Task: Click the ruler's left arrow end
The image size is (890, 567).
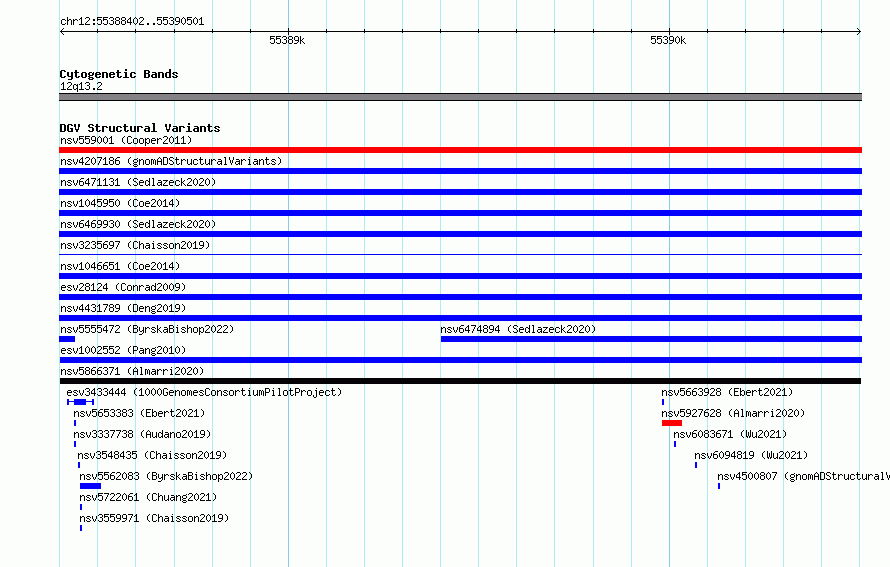Action: tap(62, 32)
